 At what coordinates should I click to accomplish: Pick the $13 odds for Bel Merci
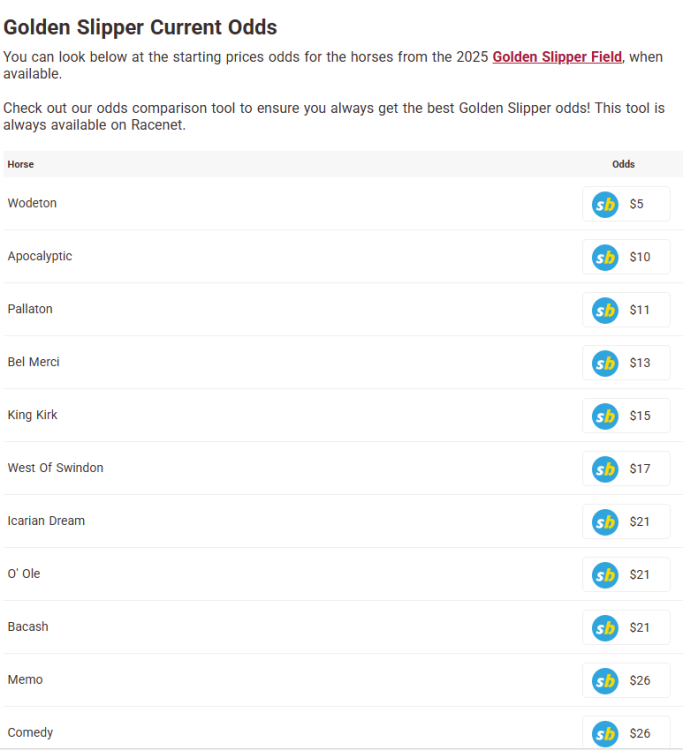[x=640, y=364]
